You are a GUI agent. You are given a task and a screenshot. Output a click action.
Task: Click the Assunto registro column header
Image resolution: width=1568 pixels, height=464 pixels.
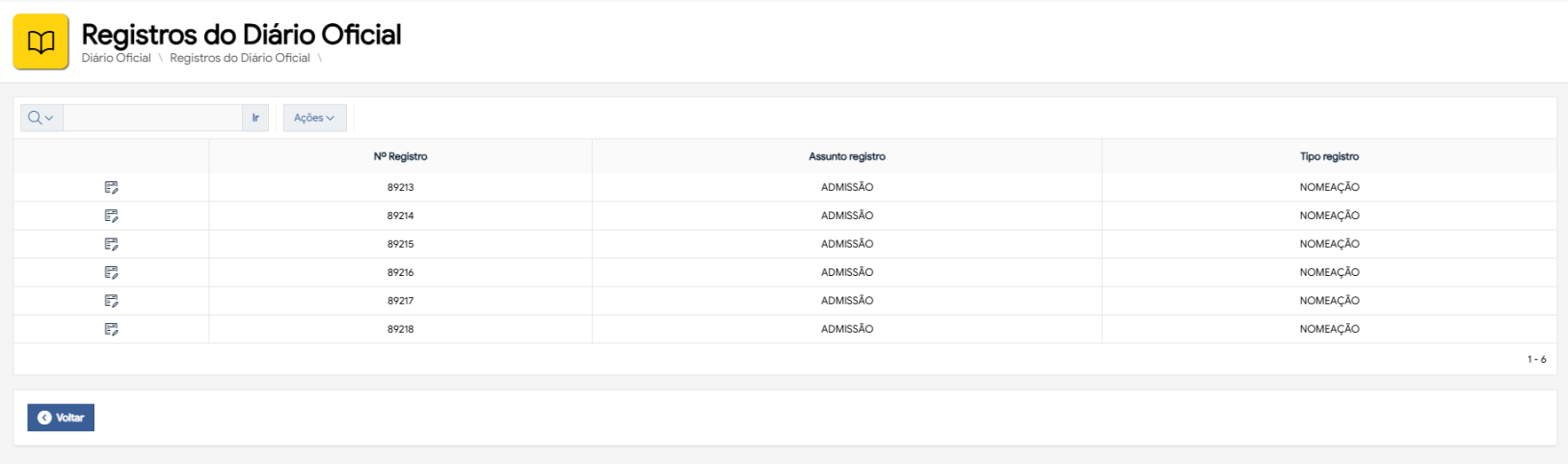(846, 156)
